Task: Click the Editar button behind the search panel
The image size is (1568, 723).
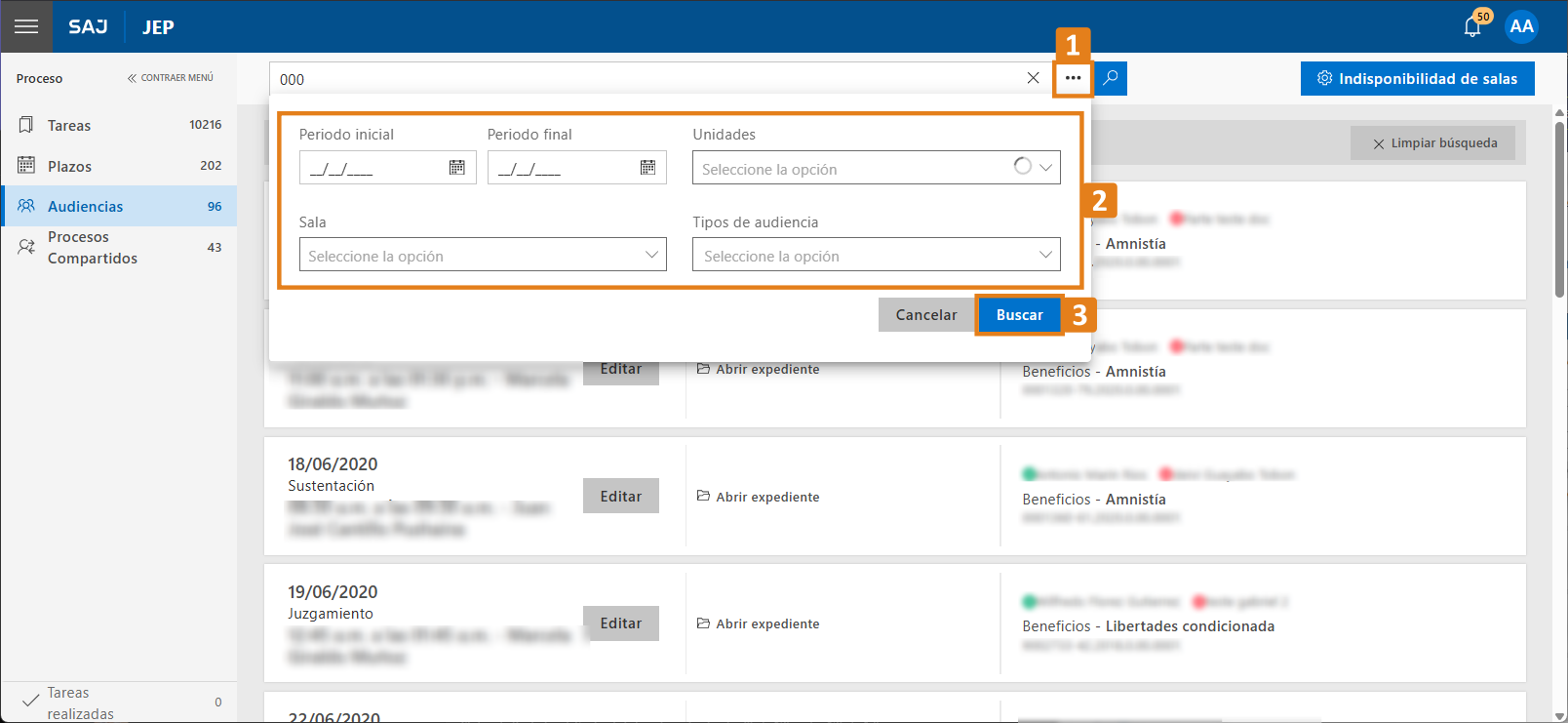Action: point(621,373)
